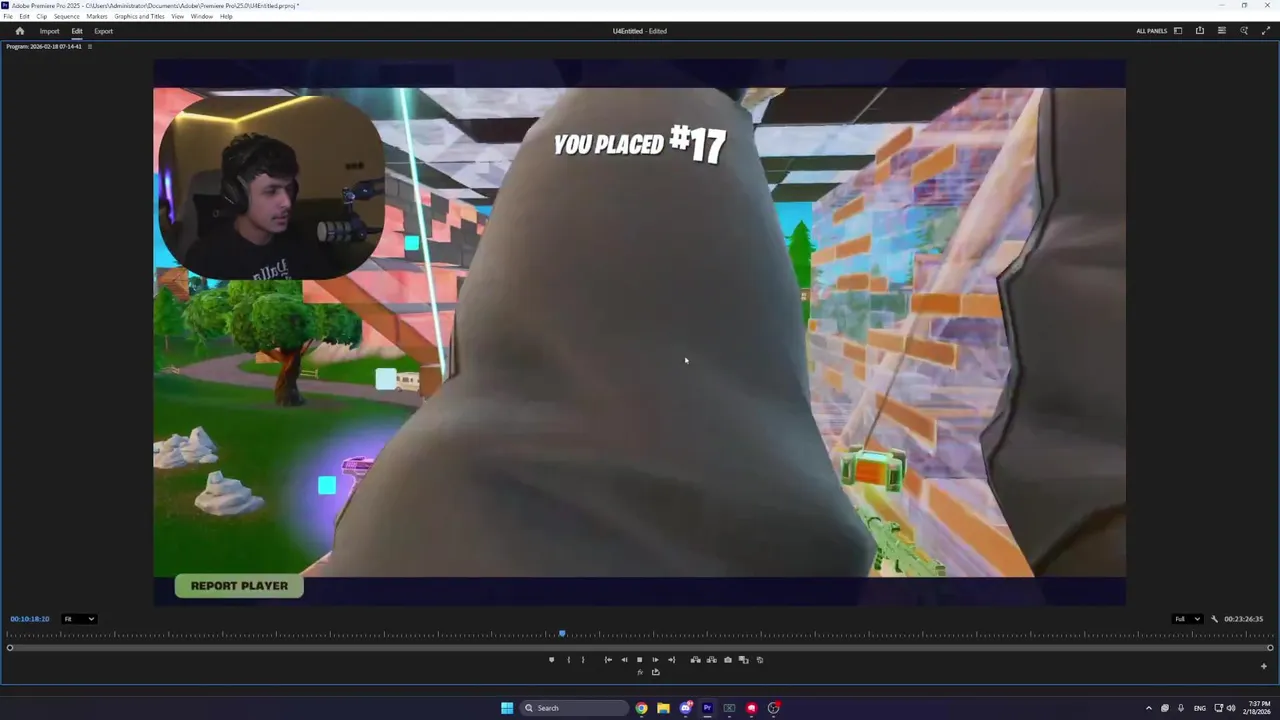The image size is (1280, 720).
Task: Click the microphone tray icon
Action: point(1181,708)
